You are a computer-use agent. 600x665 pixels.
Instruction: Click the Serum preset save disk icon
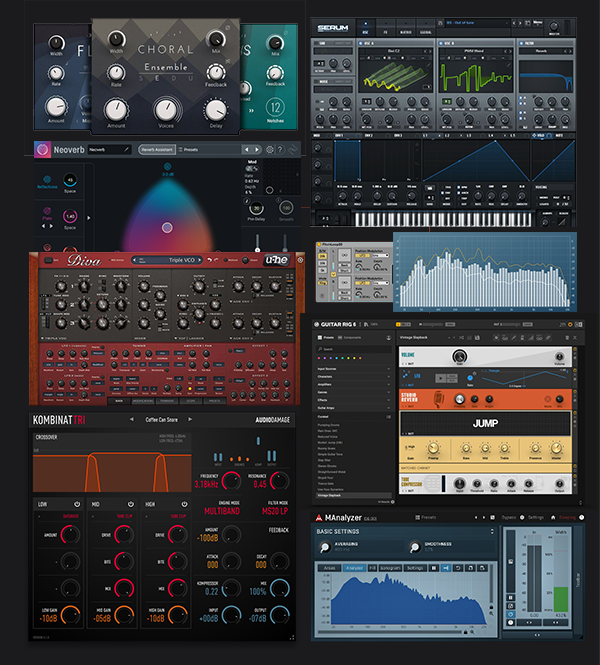click(x=440, y=23)
